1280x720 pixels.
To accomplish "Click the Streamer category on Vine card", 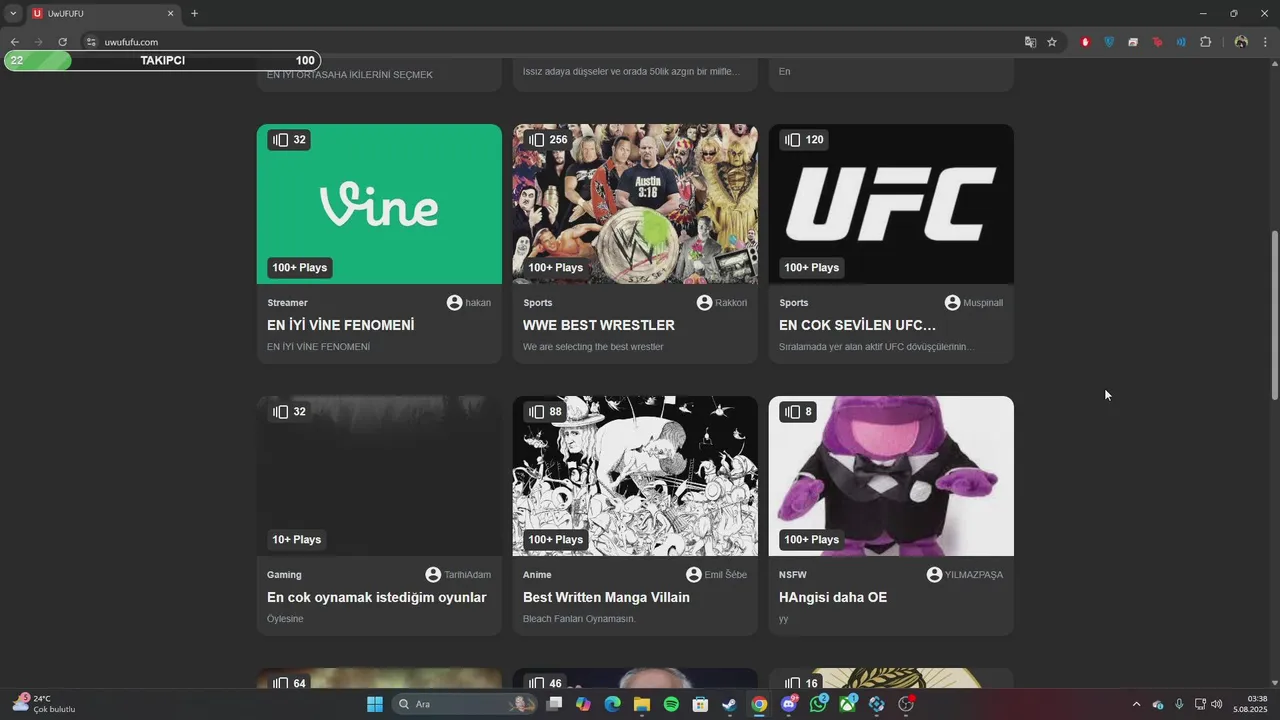I will pos(287,303).
